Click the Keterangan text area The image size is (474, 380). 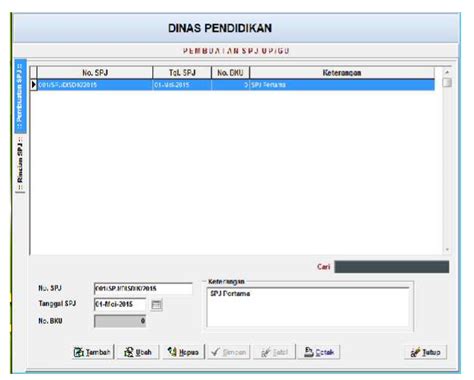[308, 307]
